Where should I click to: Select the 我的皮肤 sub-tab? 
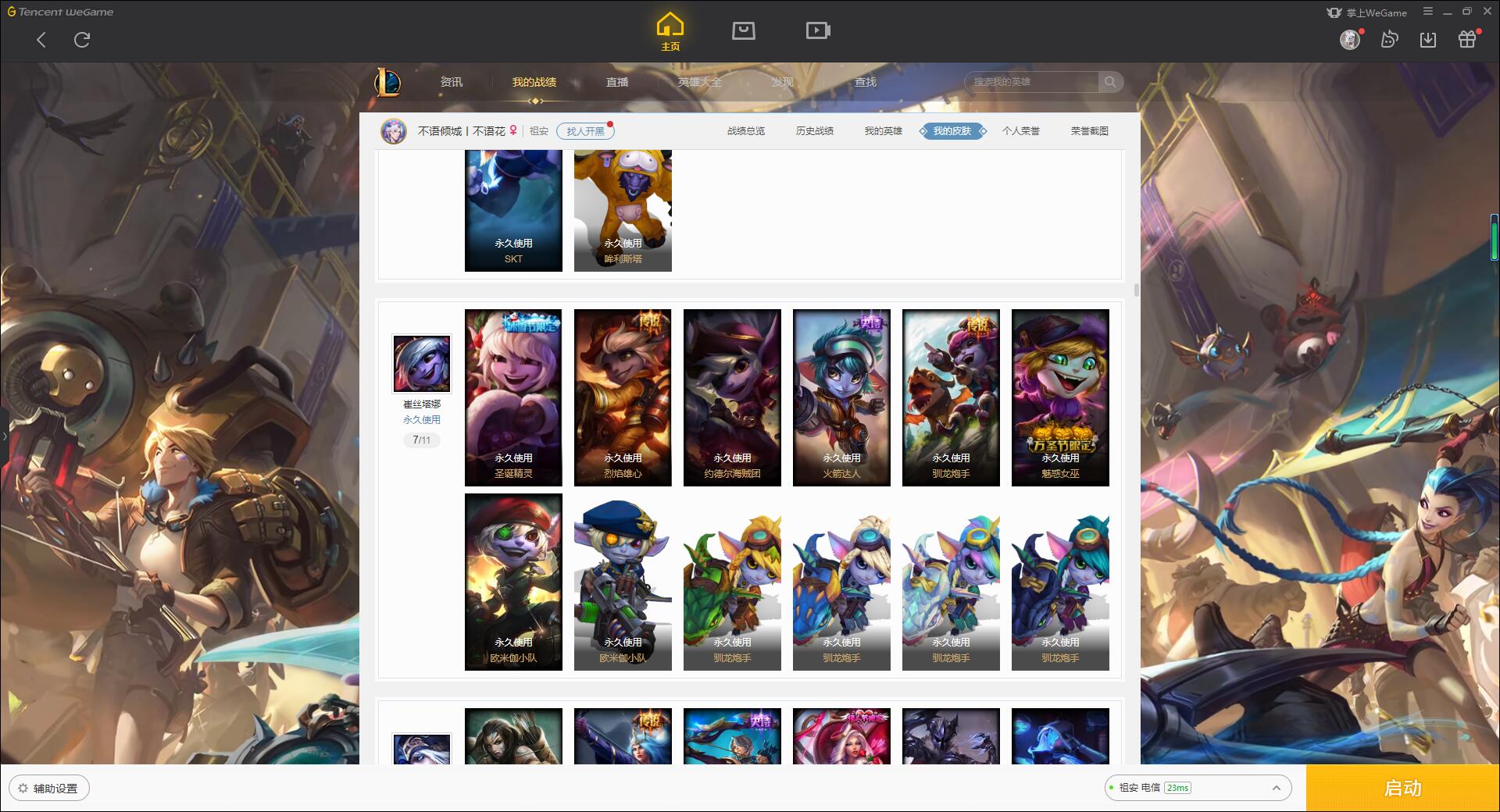pyautogui.click(x=952, y=131)
